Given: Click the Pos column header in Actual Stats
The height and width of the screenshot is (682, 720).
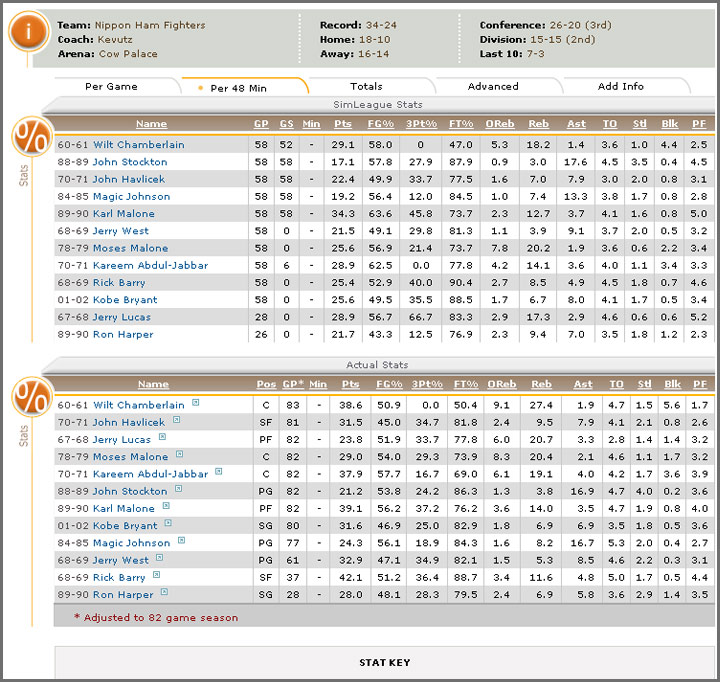Looking at the screenshot, I should coord(266,384).
